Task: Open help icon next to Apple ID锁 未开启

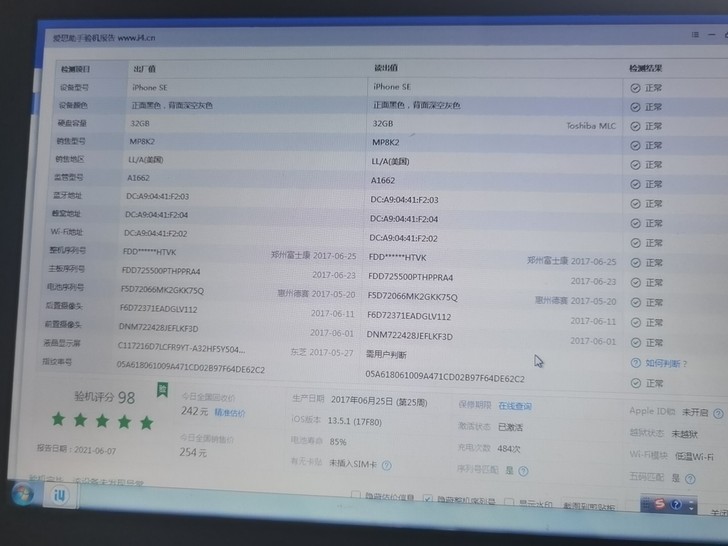Action: click(718, 413)
